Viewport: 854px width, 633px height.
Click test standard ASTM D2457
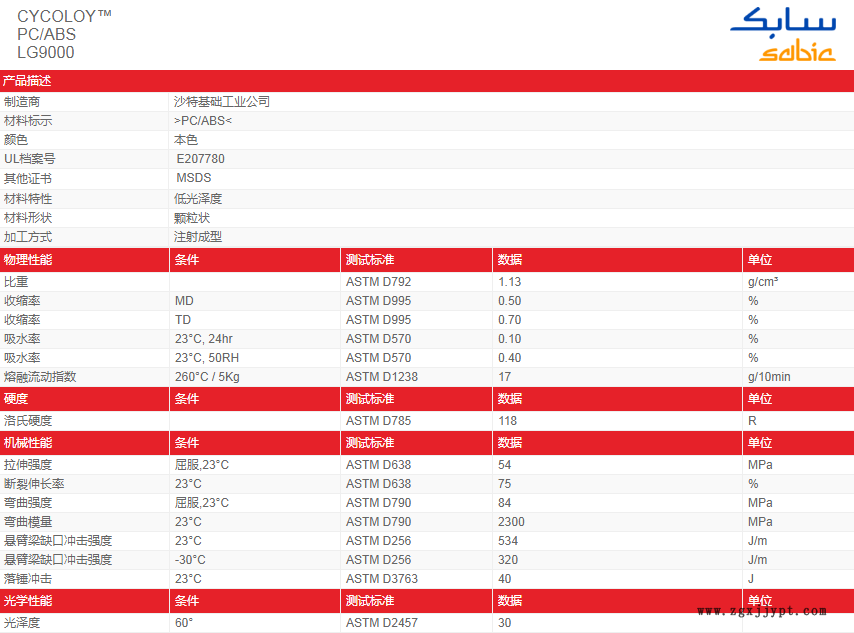[x=382, y=623]
